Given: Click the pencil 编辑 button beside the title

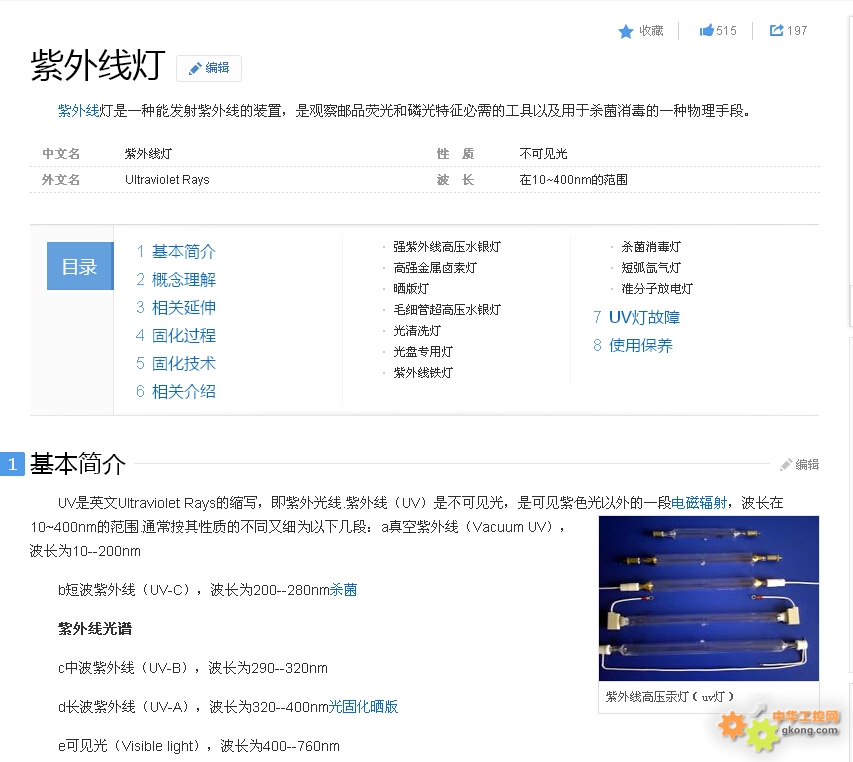Looking at the screenshot, I should coord(209,68).
